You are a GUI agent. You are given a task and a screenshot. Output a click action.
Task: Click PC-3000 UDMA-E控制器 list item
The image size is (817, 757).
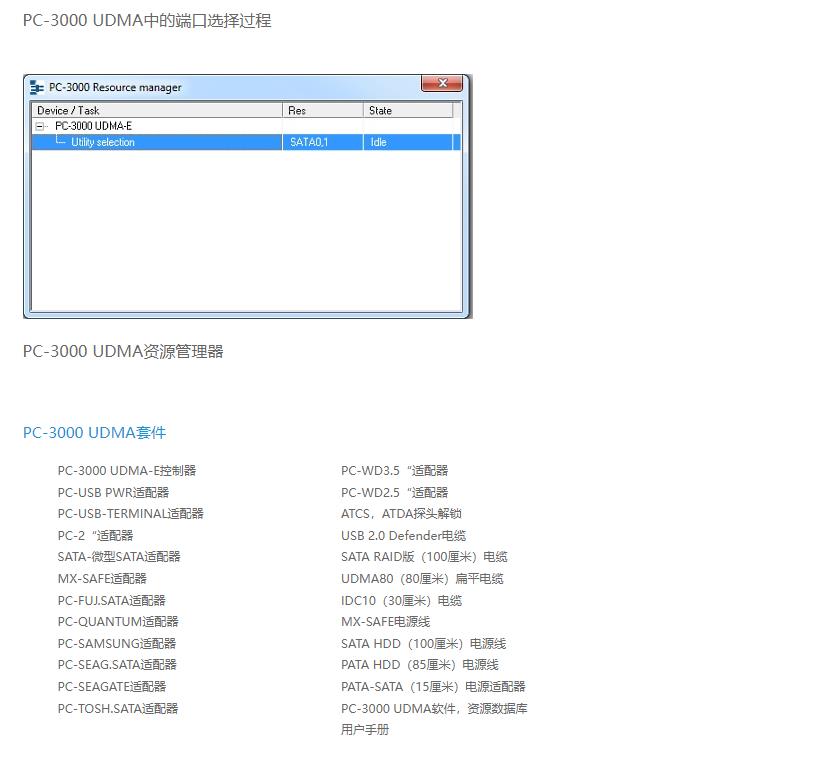[x=127, y=471]
